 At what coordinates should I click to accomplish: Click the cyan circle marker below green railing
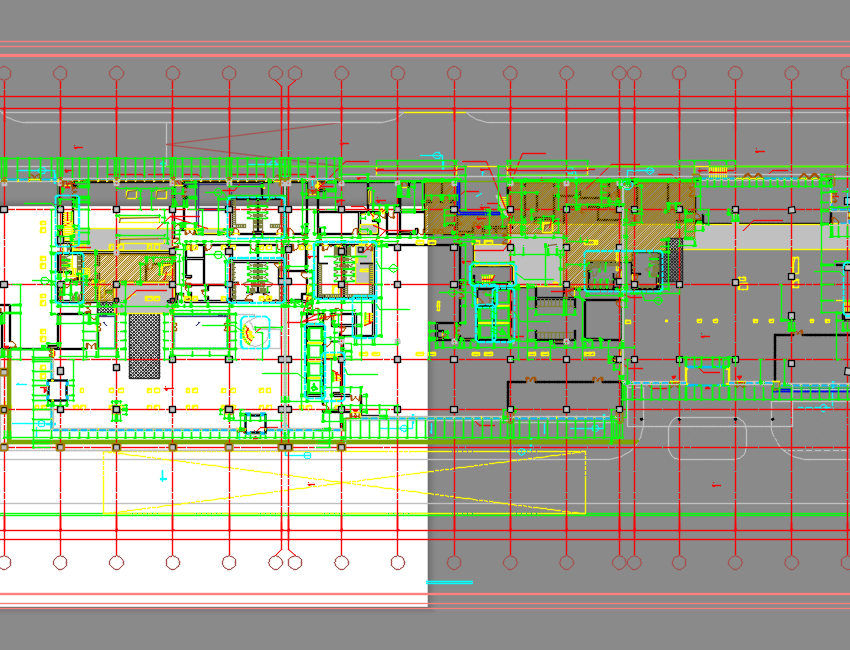(x=307, y=455)
